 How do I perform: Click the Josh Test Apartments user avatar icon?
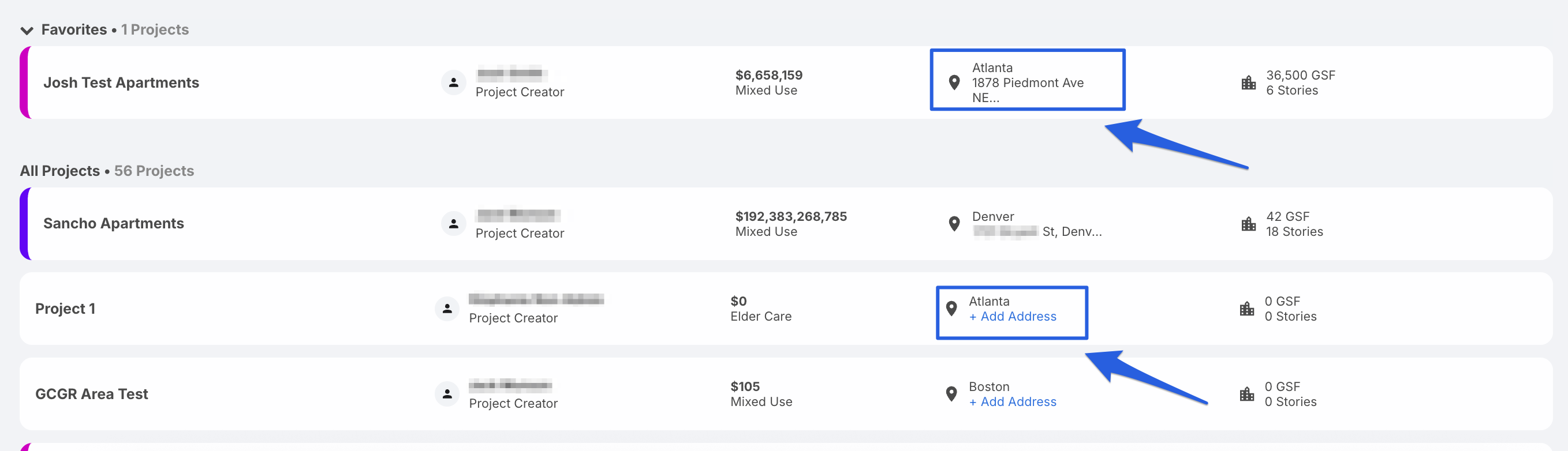click(x=453, y=82)
